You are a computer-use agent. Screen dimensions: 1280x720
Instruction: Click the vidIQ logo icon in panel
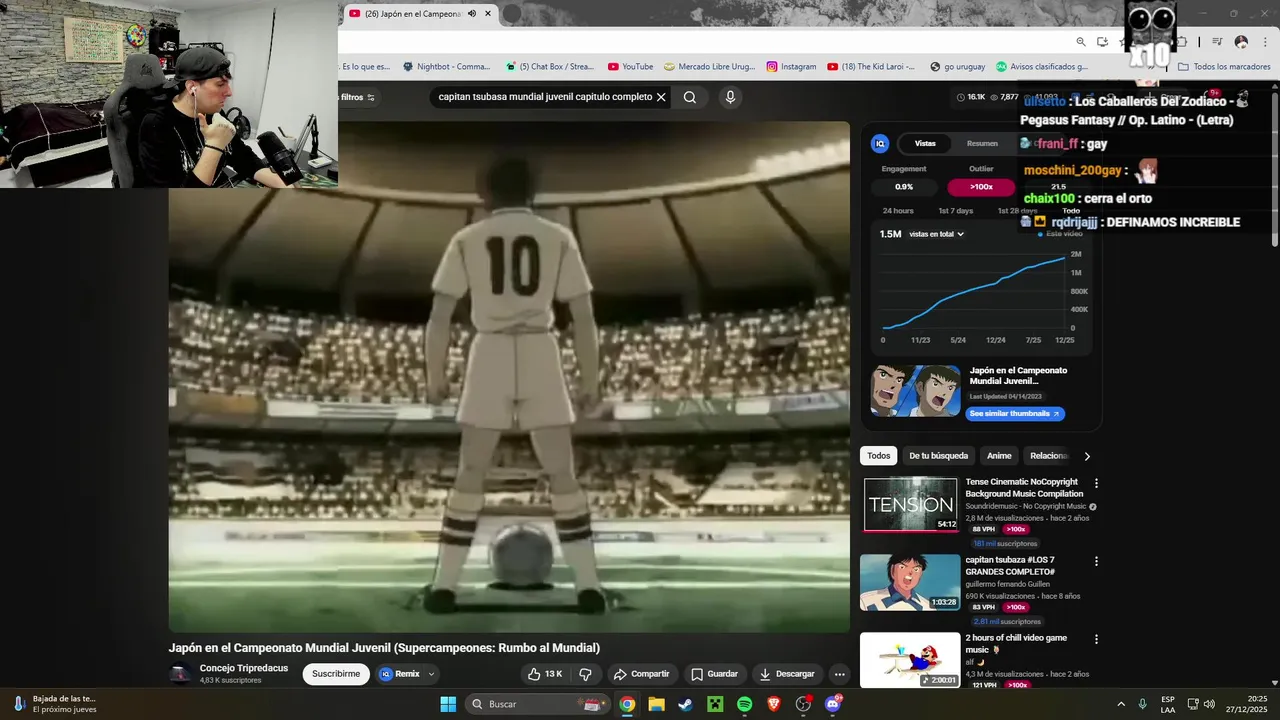(x=880, y=144)
